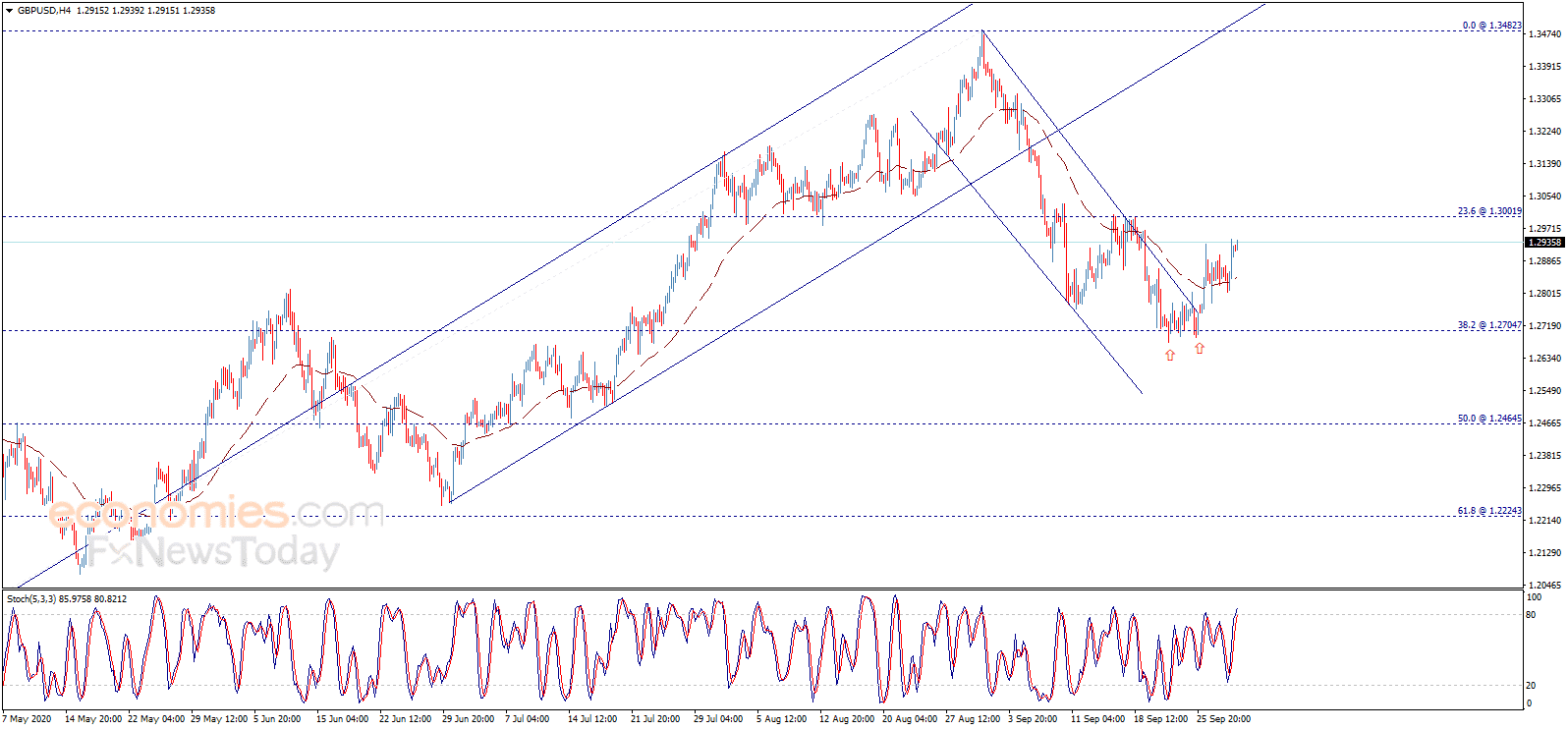Click the current price tag 1.29358
Viewport: 1568px width, 730px height.
(x=1544, y=243)
